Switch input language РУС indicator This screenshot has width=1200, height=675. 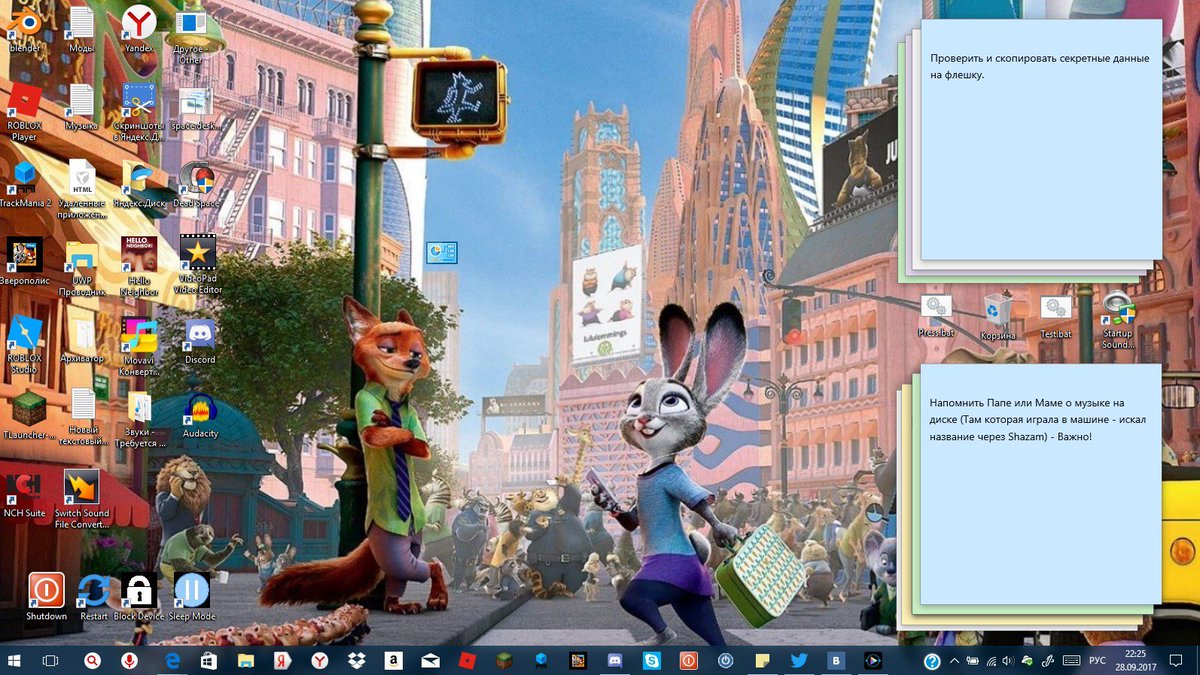(x=1097, y=661)
